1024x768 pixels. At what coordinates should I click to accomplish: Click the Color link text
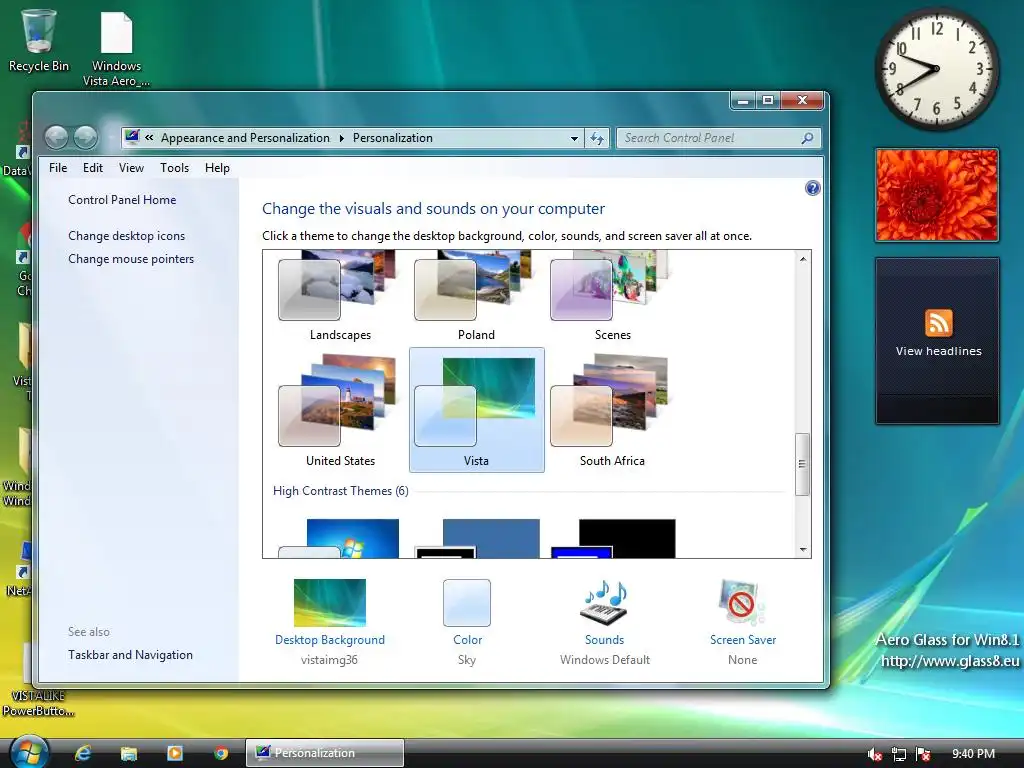pos(468,640)
